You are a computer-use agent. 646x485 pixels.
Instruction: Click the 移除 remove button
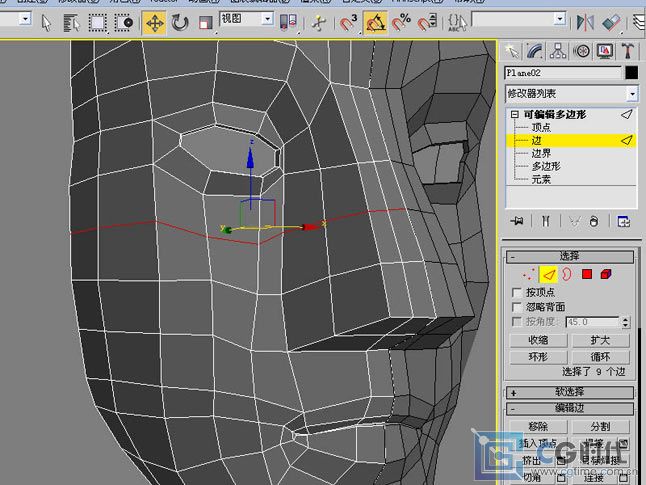(x=538, y=426)
